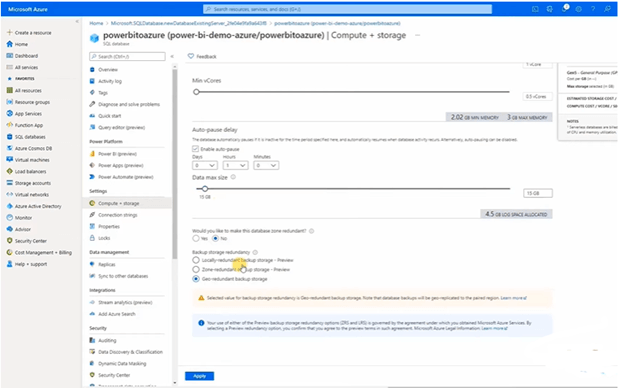Viewport: 624px width, 388px height.
Task: Click the top portal search box
Action: (347, 9)
